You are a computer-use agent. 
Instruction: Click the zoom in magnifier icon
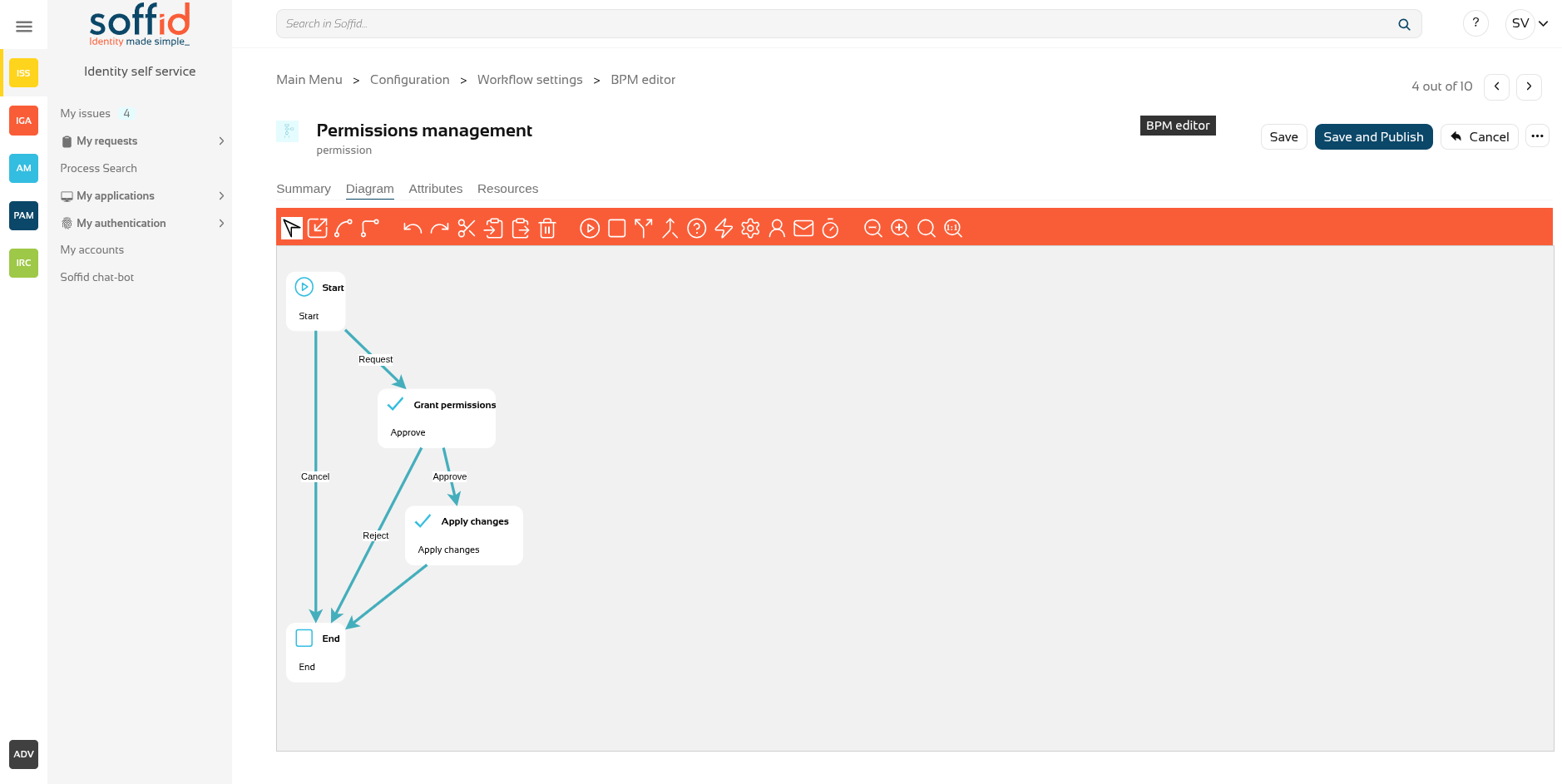(x=900, y=229)
